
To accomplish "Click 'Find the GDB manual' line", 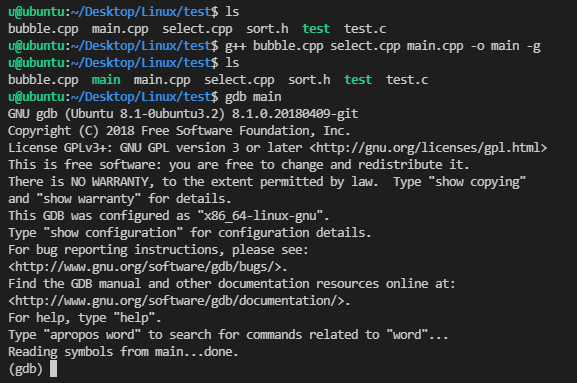I will pyautogui.click(x=232, y=284).
